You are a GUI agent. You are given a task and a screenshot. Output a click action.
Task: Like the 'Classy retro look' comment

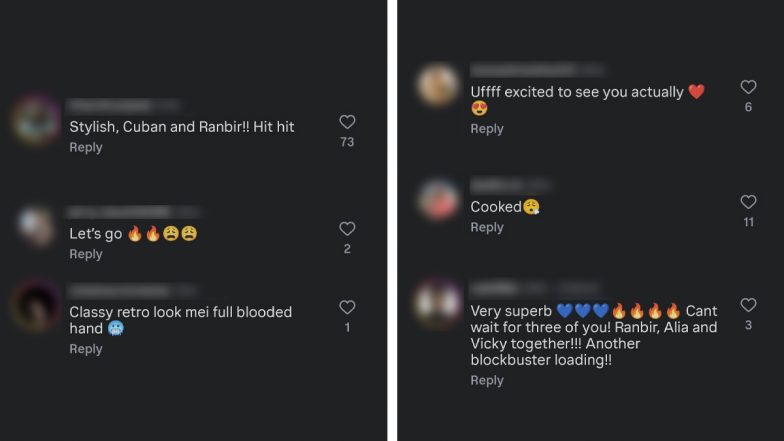[347, 307]
